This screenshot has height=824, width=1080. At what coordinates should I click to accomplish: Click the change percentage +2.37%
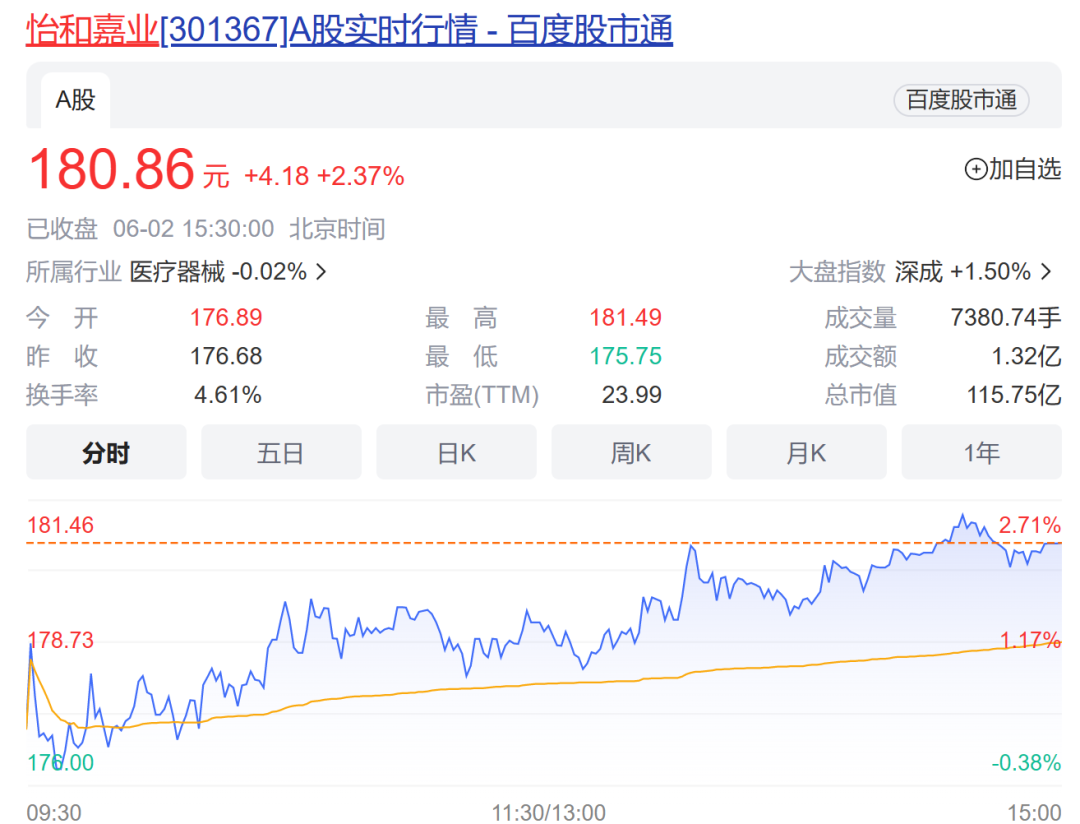360,176
